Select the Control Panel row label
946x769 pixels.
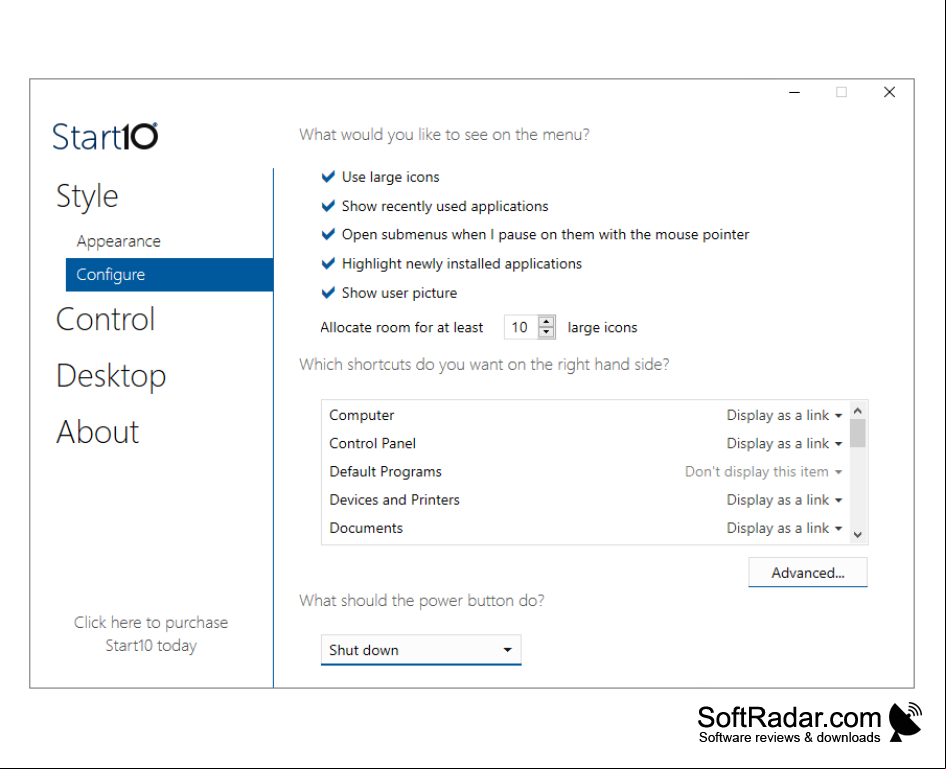(372, 444)
